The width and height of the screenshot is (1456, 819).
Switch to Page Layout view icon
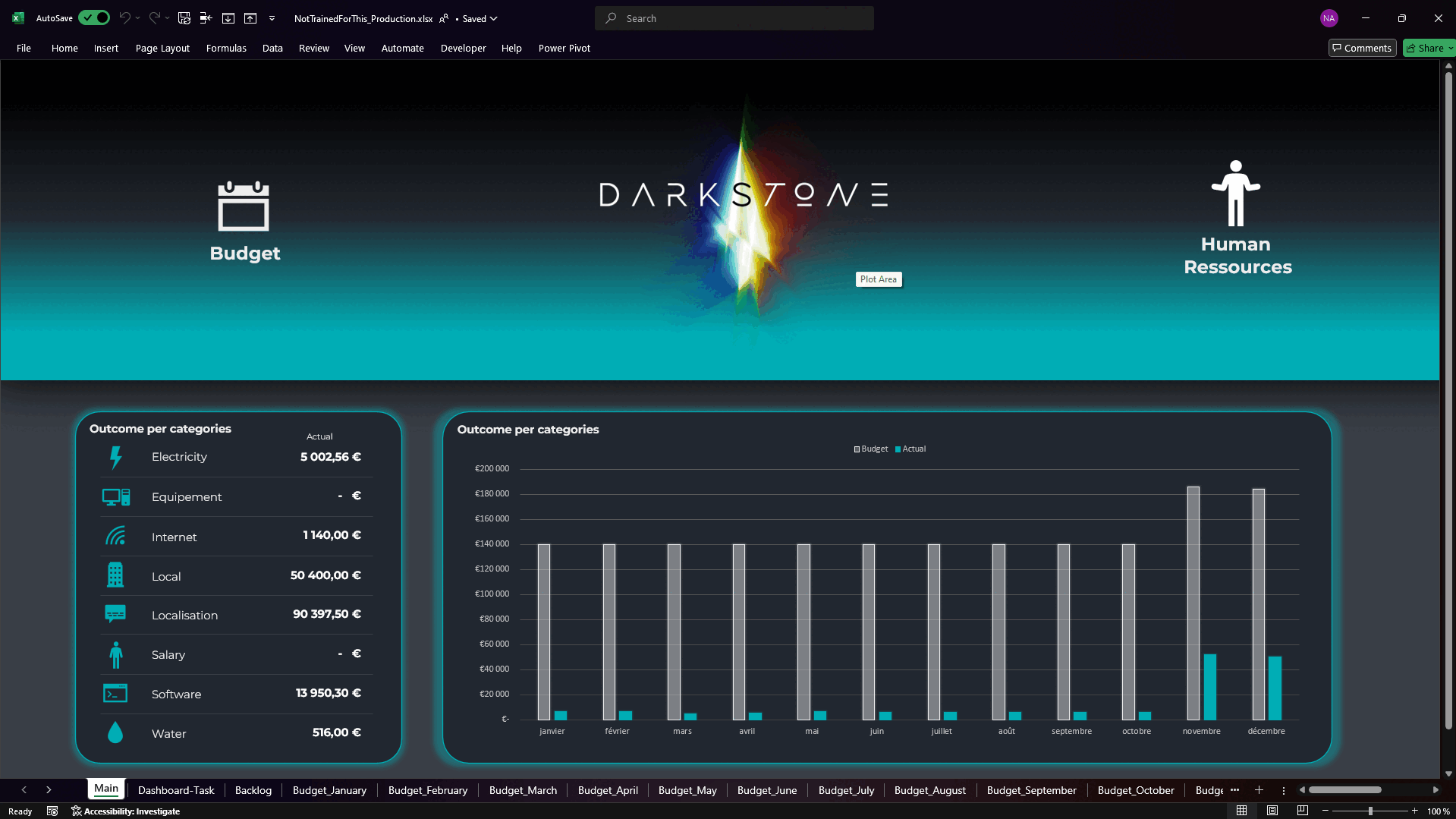tap(1272, 811)
